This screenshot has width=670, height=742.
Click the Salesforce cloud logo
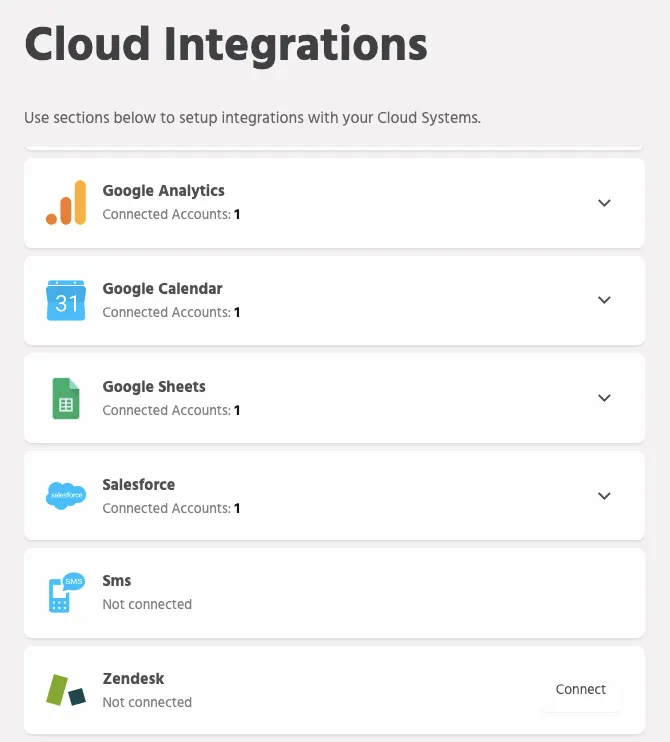(66, 495)
